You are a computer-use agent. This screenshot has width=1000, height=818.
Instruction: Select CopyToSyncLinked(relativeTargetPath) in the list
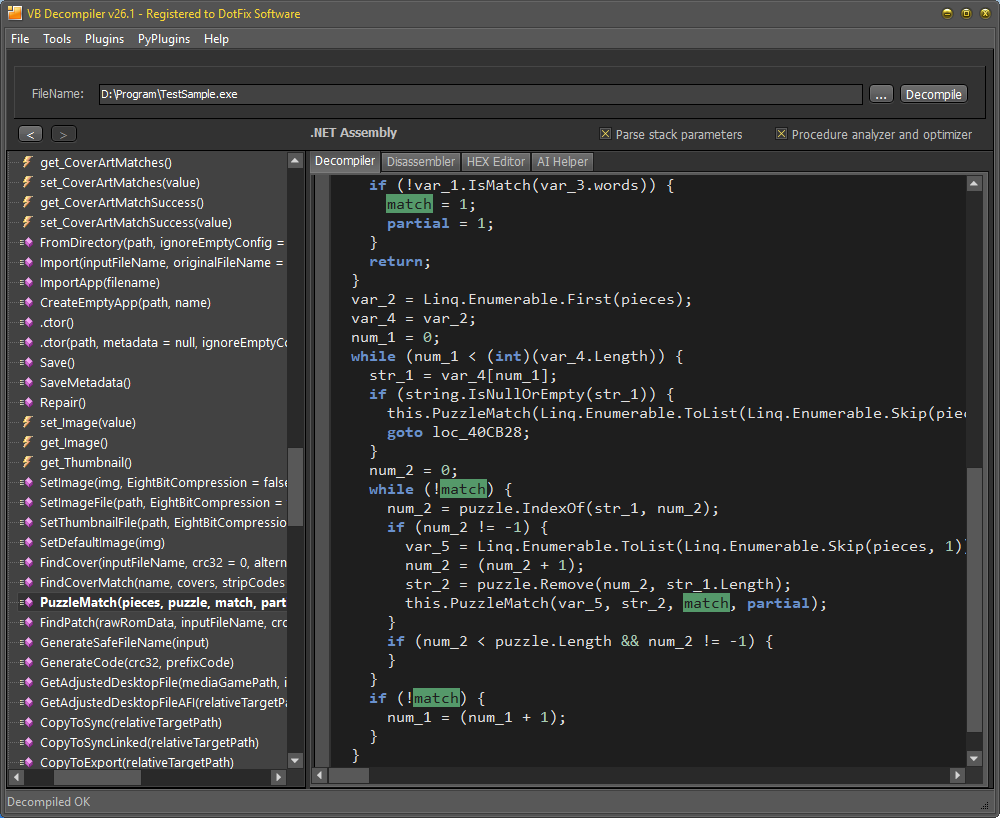pos(149,742)
